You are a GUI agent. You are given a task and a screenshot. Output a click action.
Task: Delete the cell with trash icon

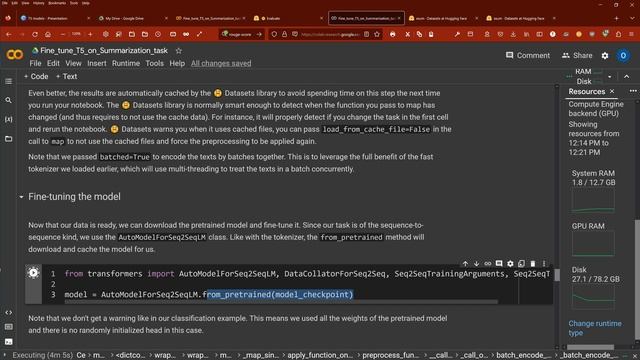point(533,264)
